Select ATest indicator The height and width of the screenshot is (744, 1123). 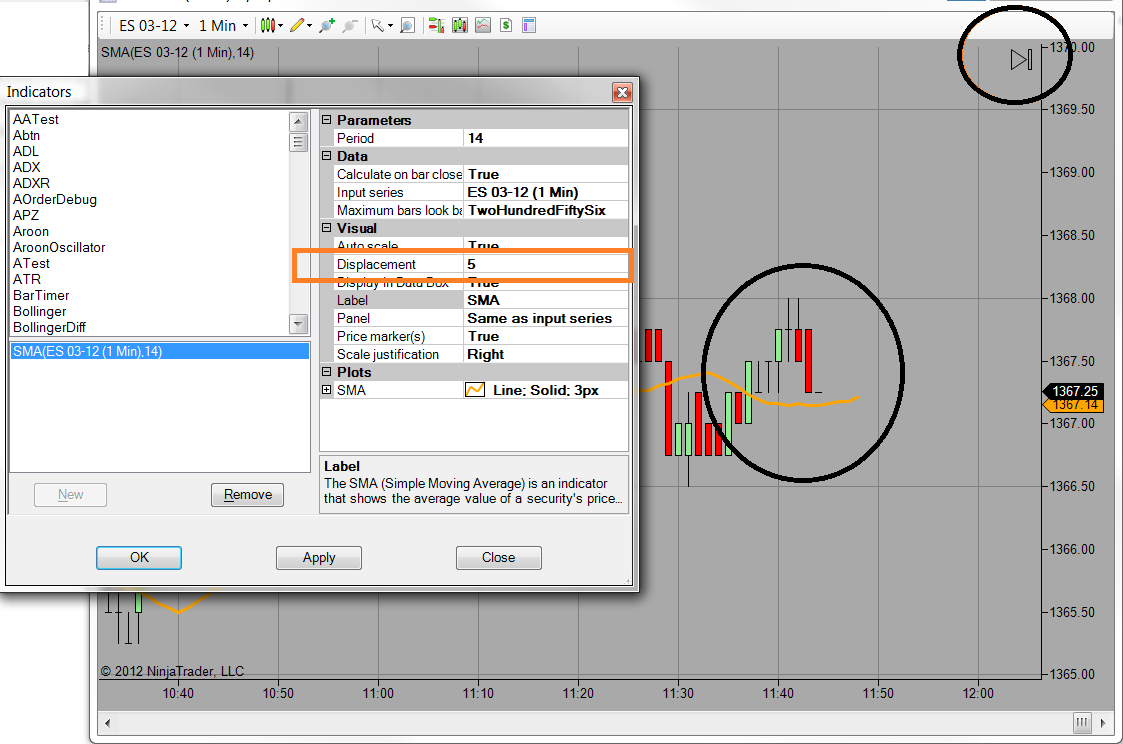click(x=32, y=264)
